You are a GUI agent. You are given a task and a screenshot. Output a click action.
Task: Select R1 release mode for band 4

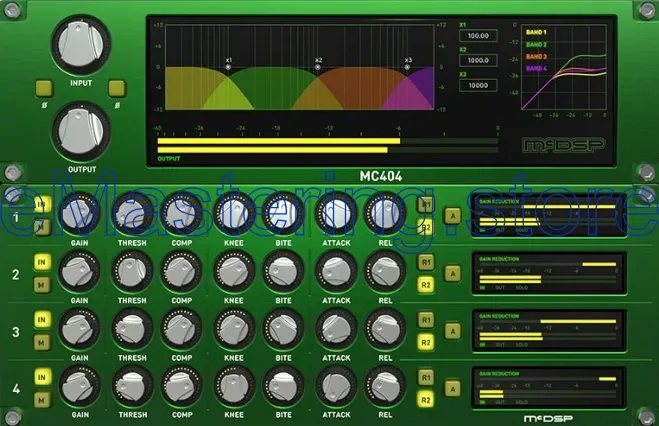[x=426, y=377]
